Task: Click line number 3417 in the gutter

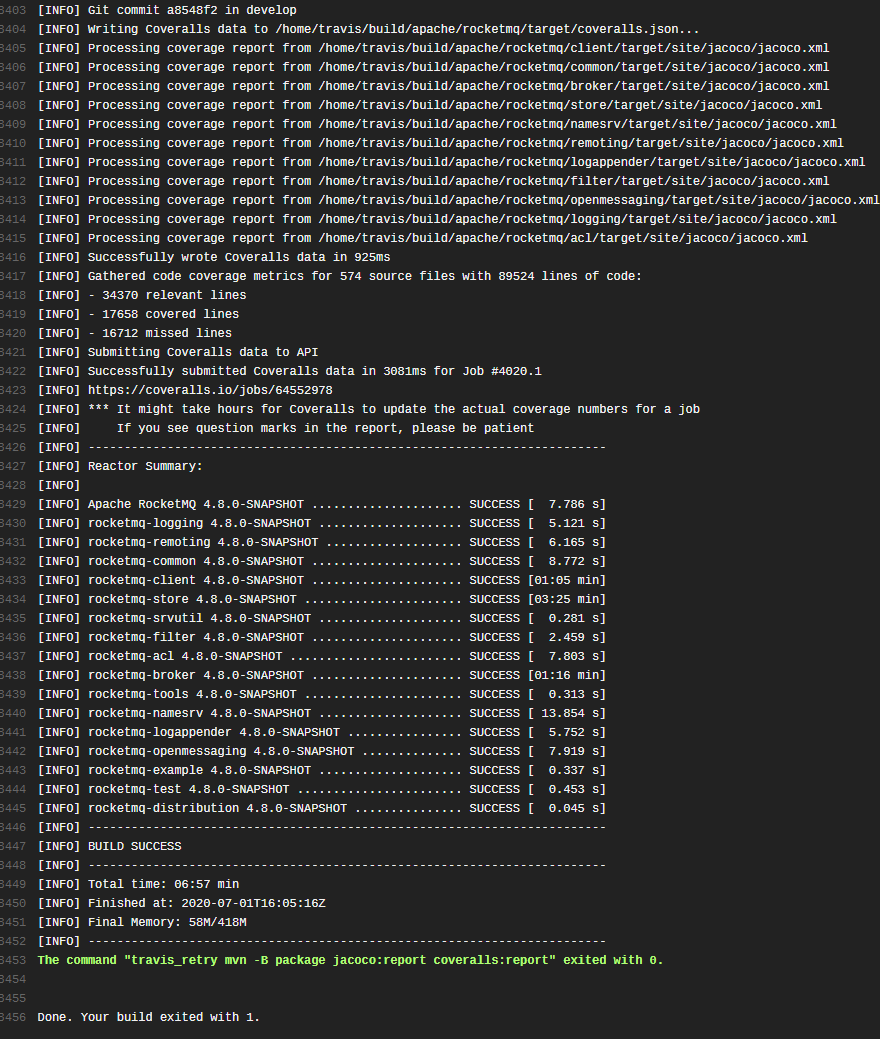Action: coord(13,276)
